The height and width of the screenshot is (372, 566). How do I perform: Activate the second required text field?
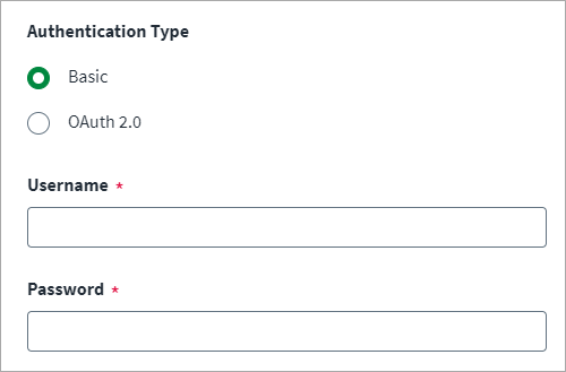(287, 331)
